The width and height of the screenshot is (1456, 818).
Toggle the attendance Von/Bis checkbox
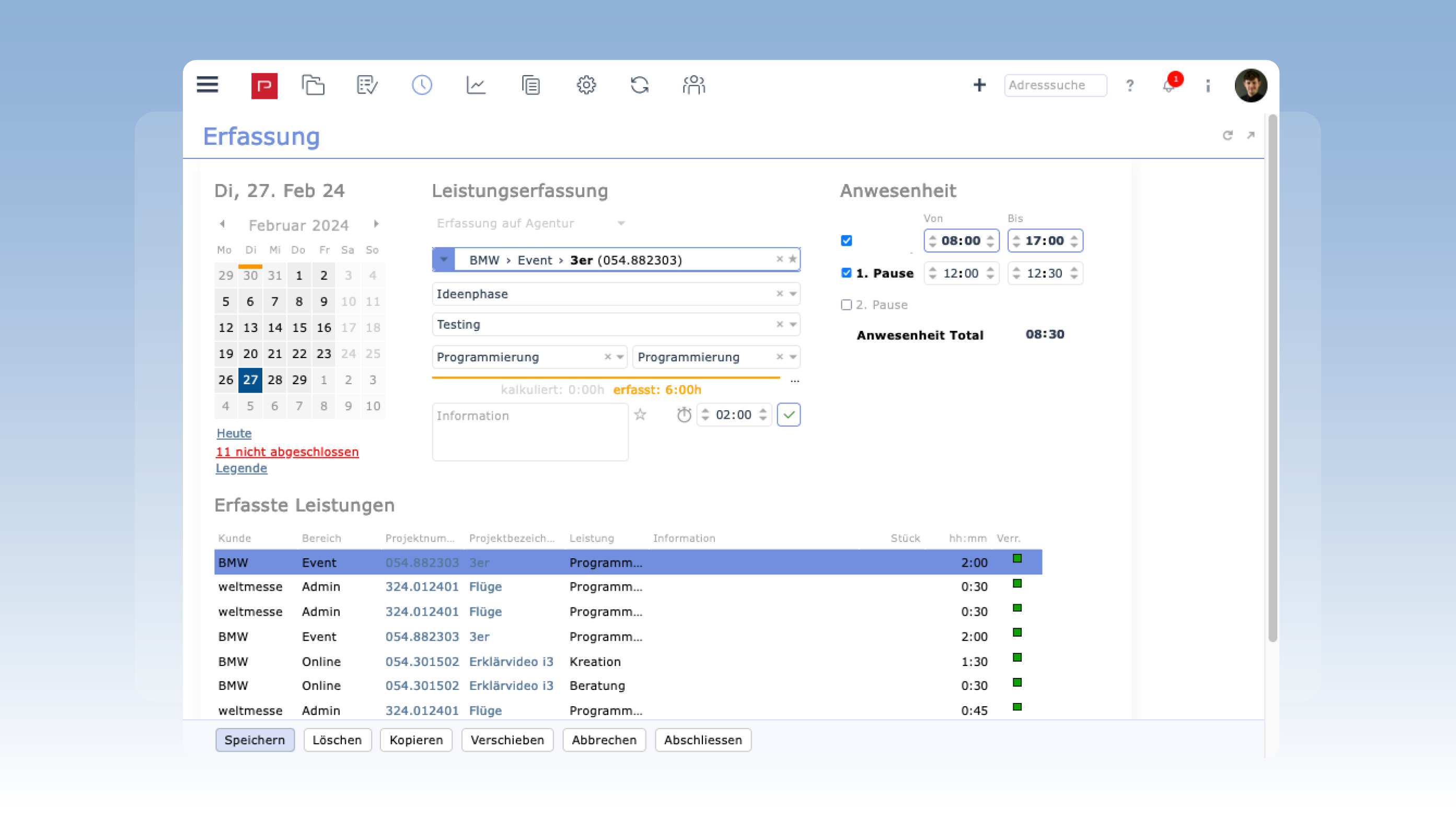point(846,241)
